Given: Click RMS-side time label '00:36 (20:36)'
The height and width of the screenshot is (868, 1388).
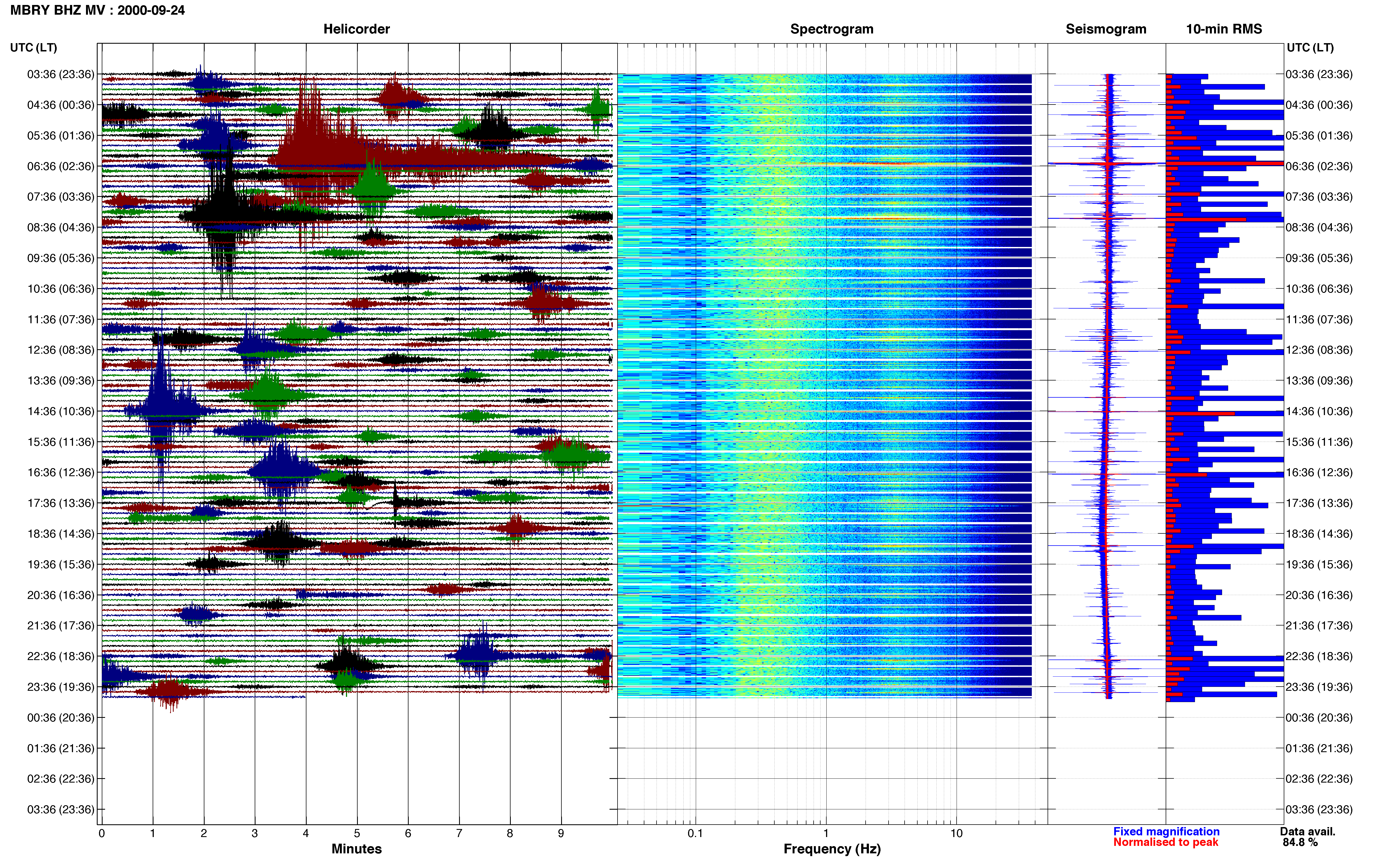Looking at the screenshot, I should point(1319,718).
